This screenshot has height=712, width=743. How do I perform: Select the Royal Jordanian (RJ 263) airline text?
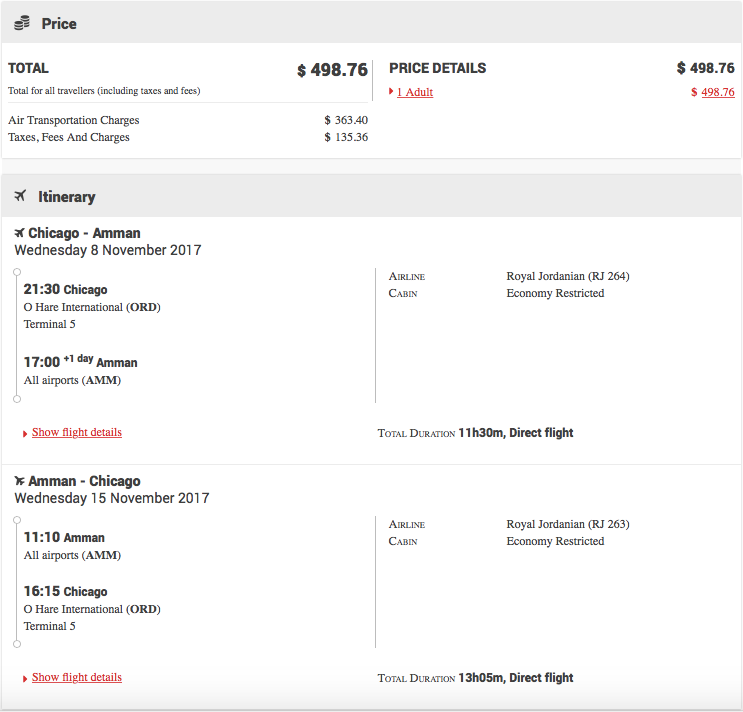coord(567,524)
